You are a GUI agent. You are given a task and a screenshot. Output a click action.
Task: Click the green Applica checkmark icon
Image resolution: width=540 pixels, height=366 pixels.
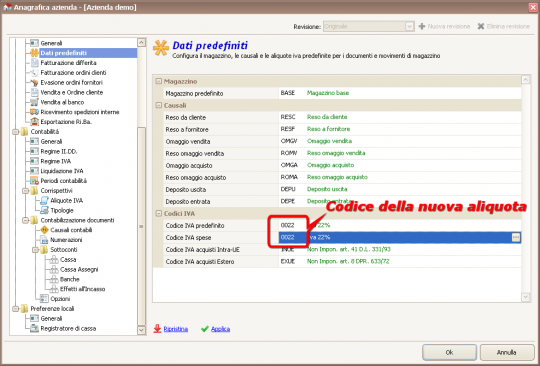pyautogui.click(x=205, y=329)
